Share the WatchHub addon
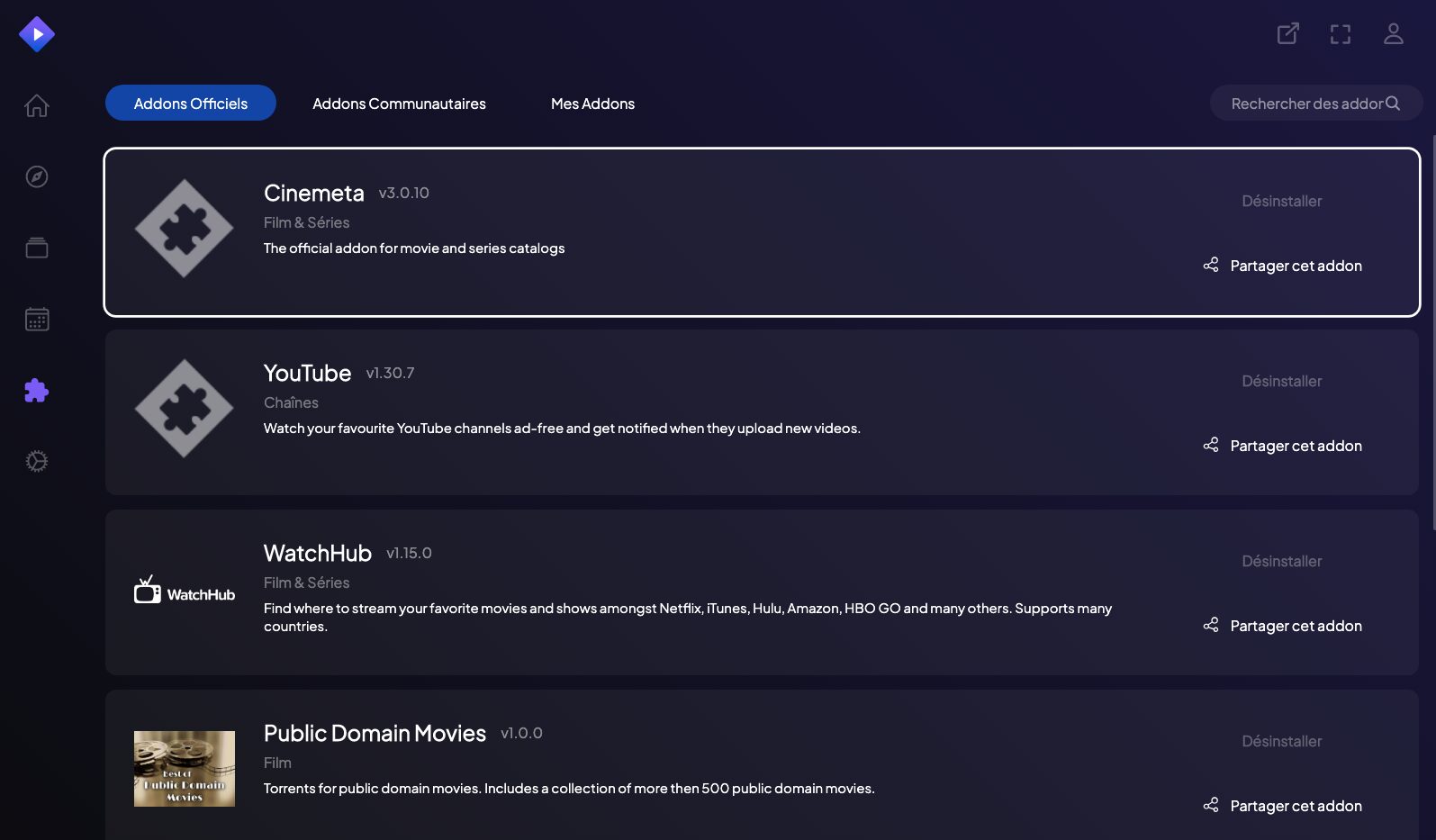 pos(1282,626)
